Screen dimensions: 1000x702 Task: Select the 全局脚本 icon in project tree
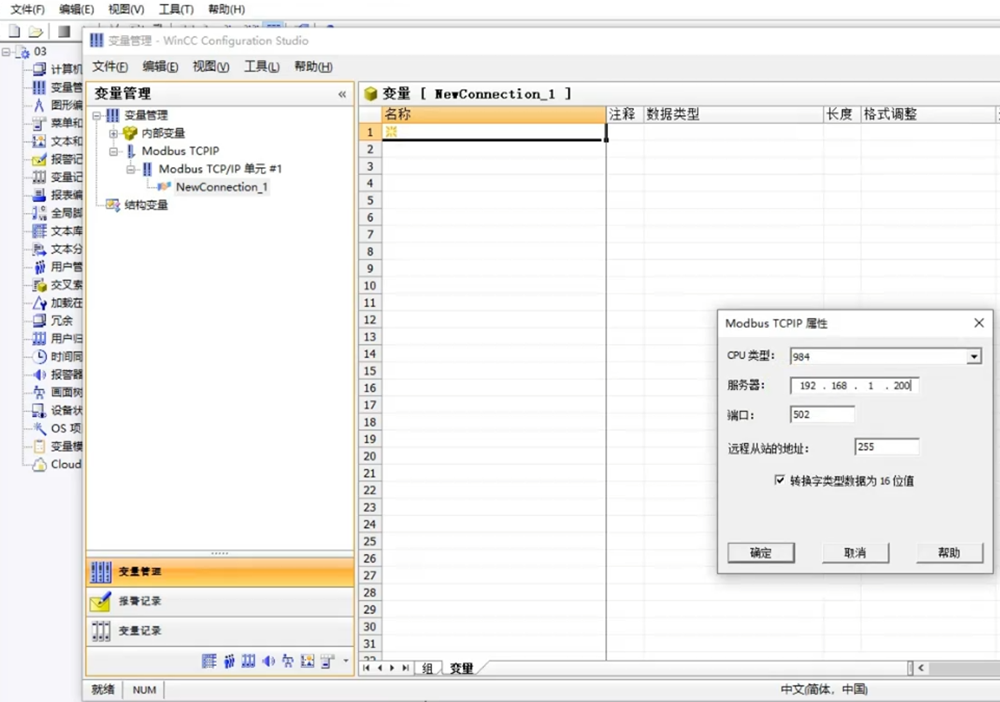[x=40, y=212]
